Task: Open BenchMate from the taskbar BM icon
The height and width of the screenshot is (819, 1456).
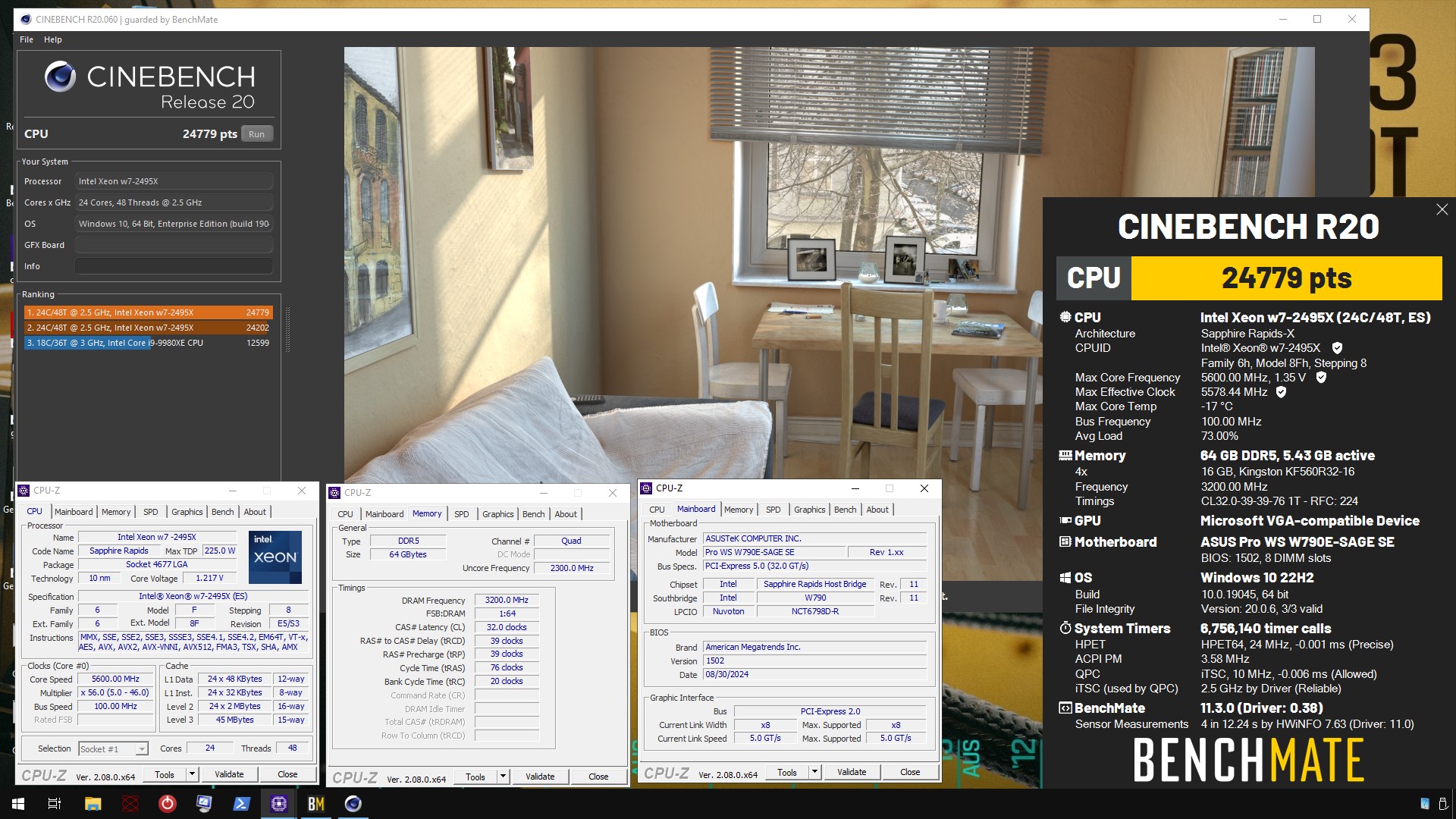Action: point(315,804)
